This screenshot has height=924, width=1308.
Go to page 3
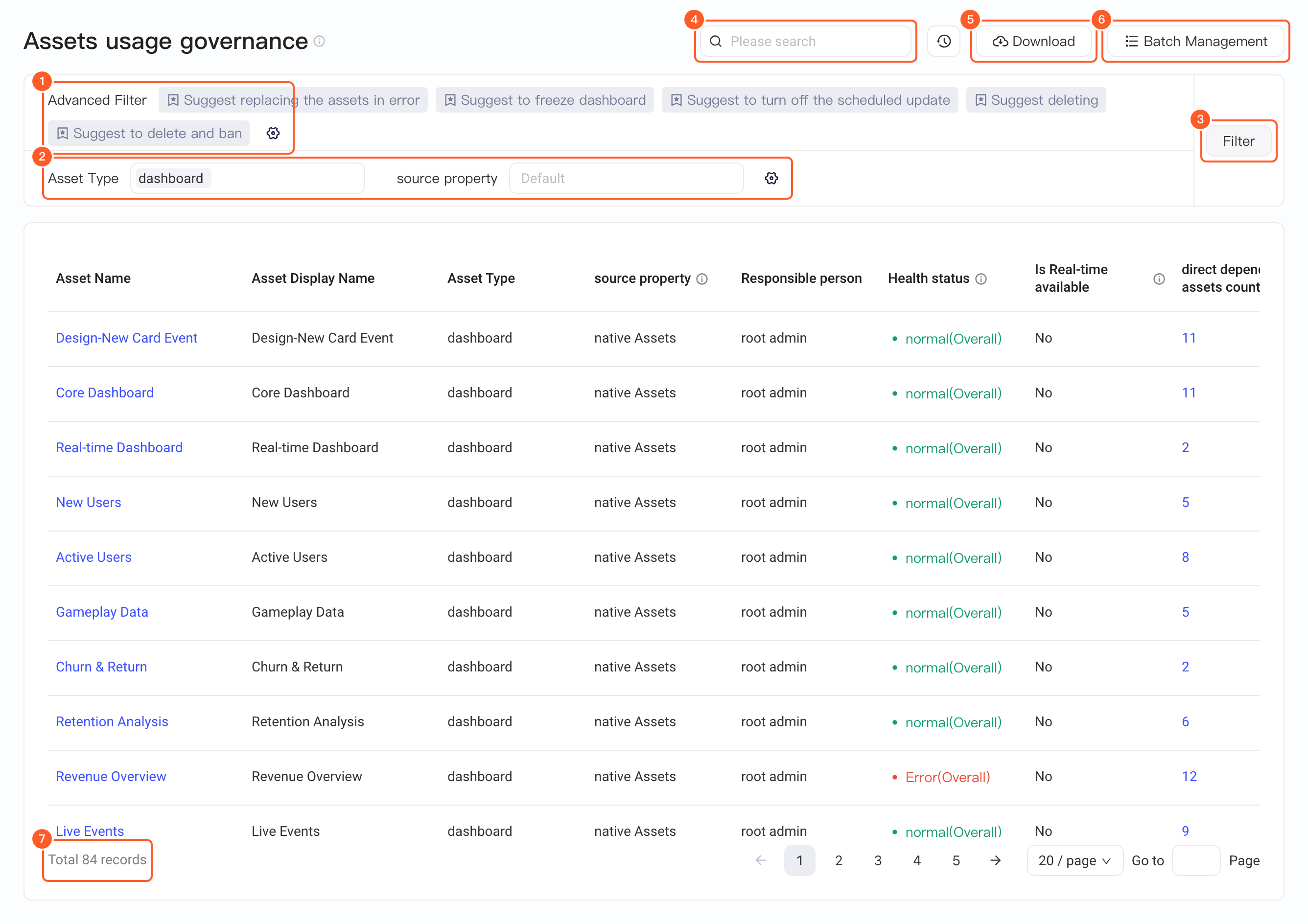click(x=878, y=860)
